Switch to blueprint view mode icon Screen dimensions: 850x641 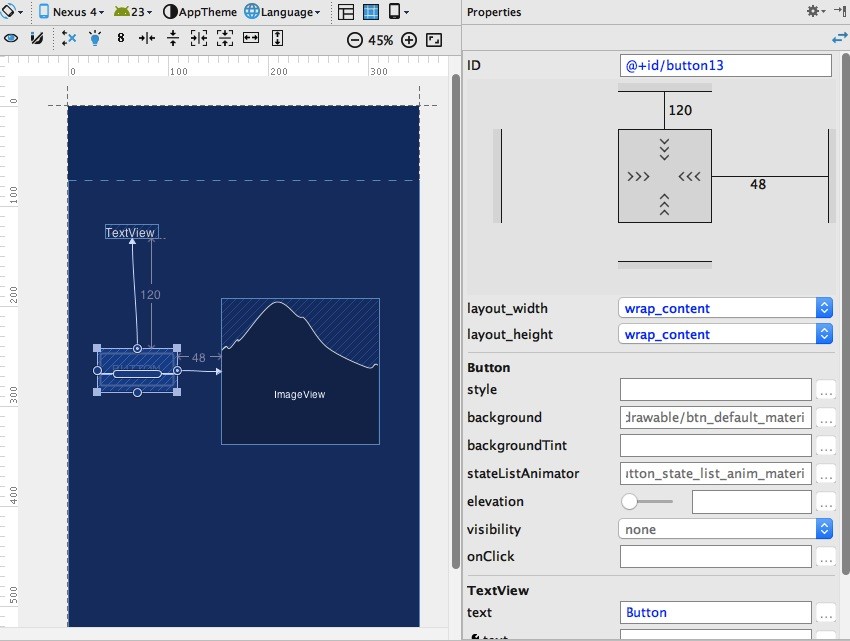coord(371,11)
